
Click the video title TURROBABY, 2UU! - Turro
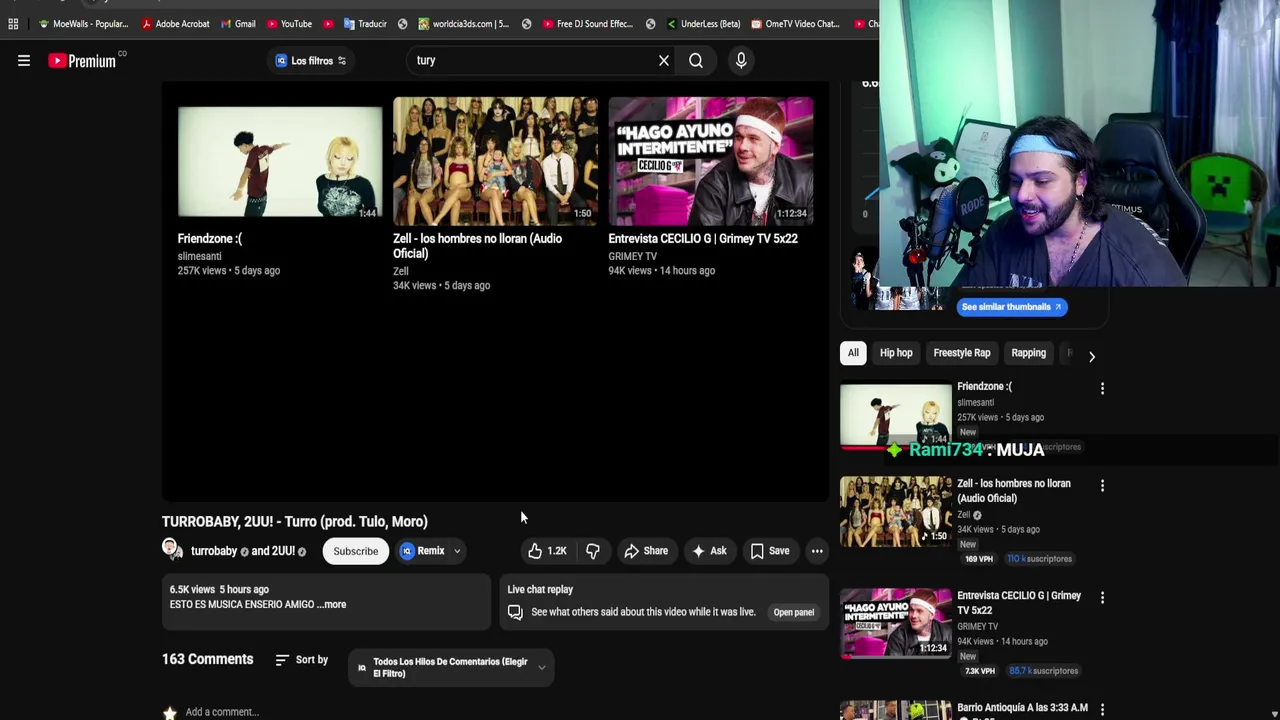(295, 521)
